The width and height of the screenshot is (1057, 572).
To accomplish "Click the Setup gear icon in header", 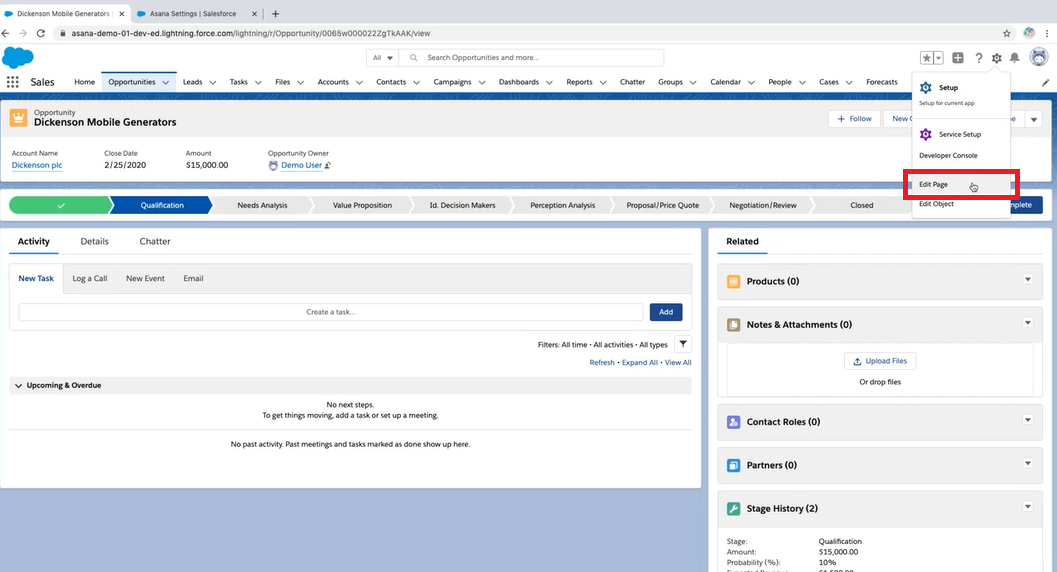I will tap(996, 58).
